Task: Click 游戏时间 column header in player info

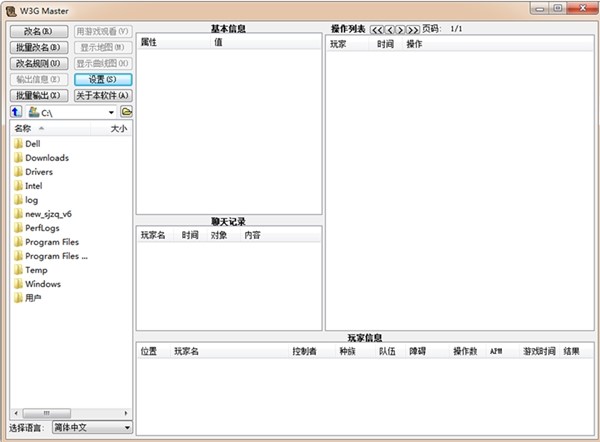Action: [x=539, y=351]
